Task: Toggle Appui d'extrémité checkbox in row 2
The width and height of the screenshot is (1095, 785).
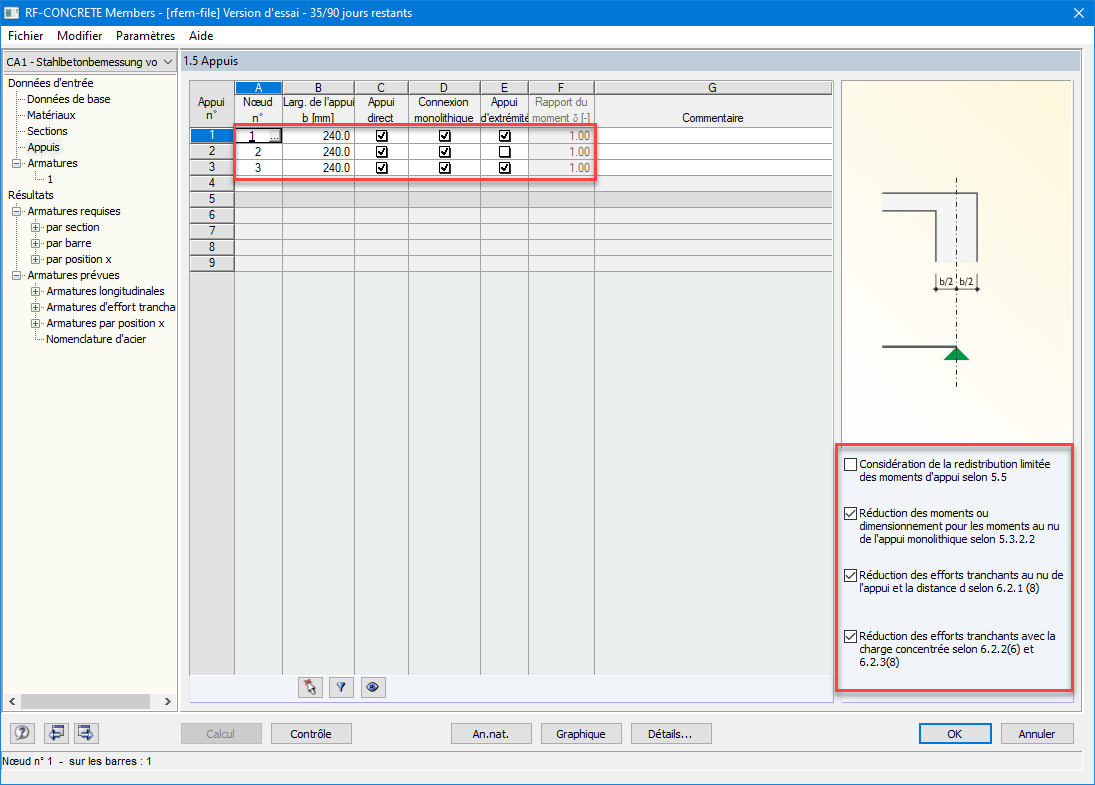Action: pyautogui.click(x=504, y=152)
